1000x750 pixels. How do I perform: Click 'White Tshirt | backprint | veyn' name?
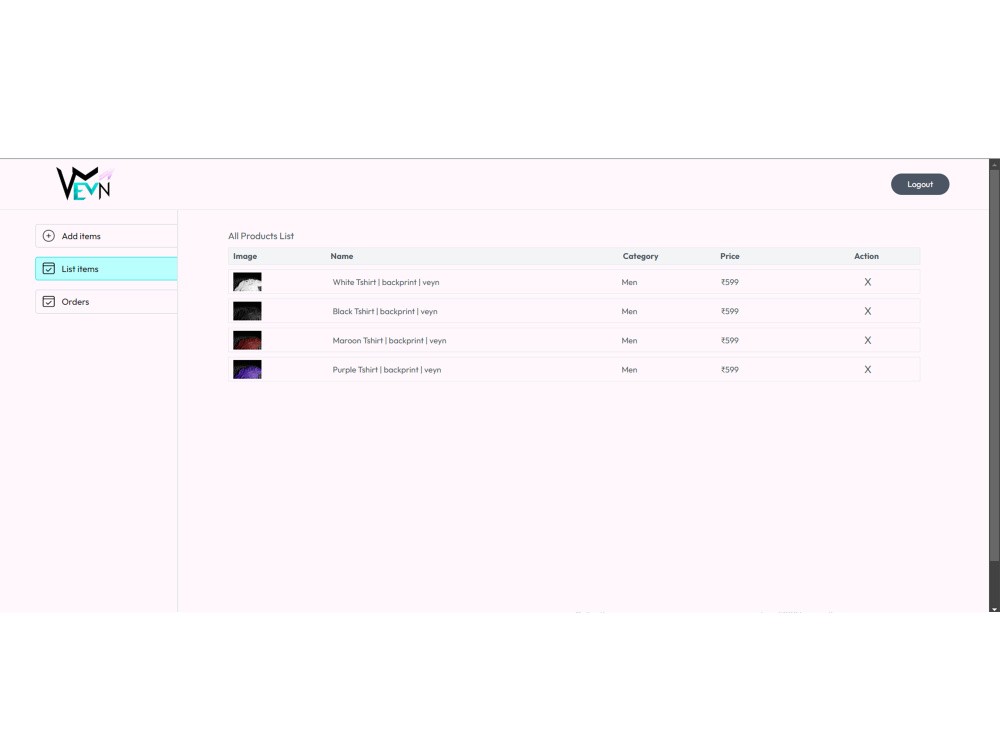386,282
